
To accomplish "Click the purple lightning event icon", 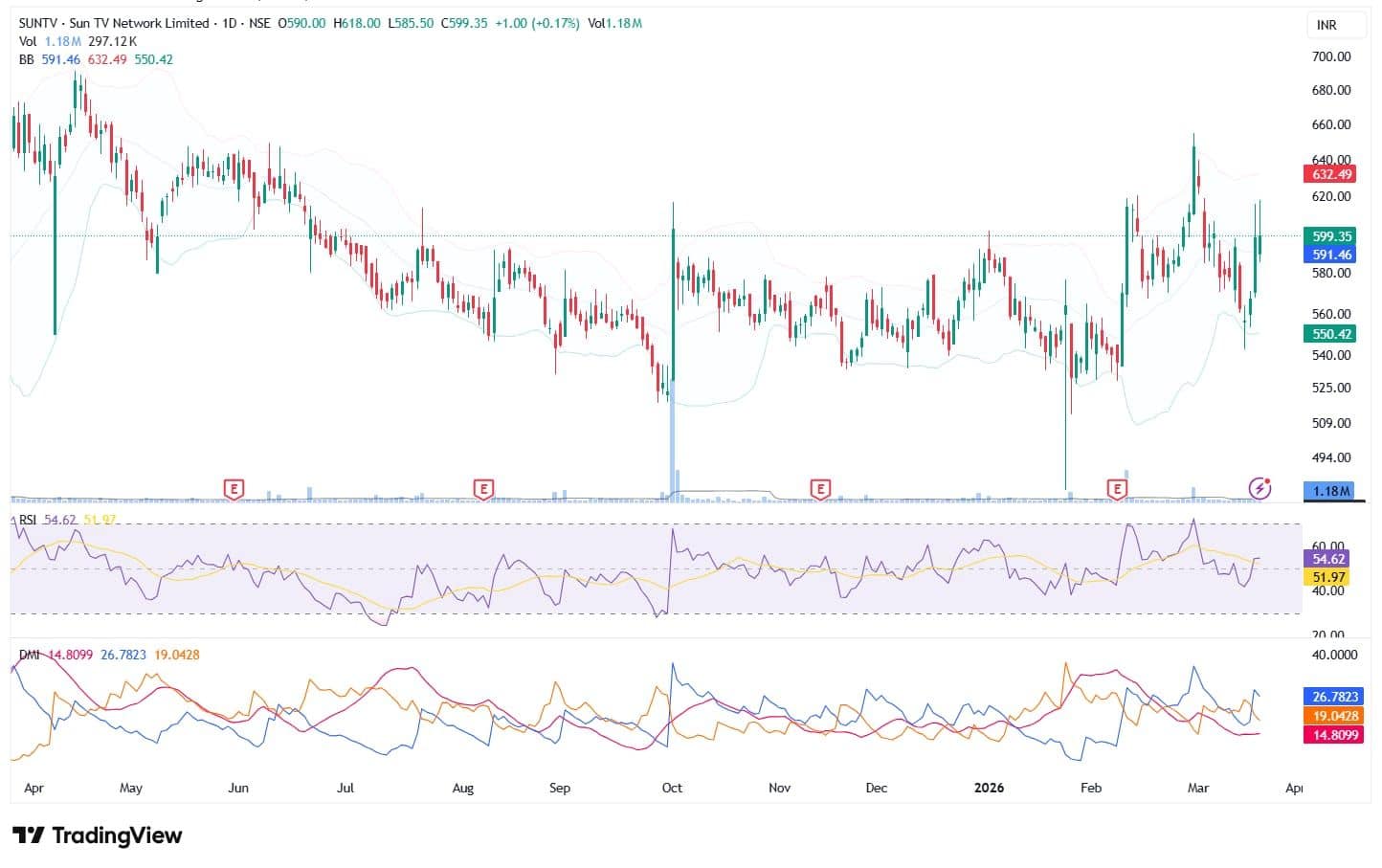I will pos(1260,489).
